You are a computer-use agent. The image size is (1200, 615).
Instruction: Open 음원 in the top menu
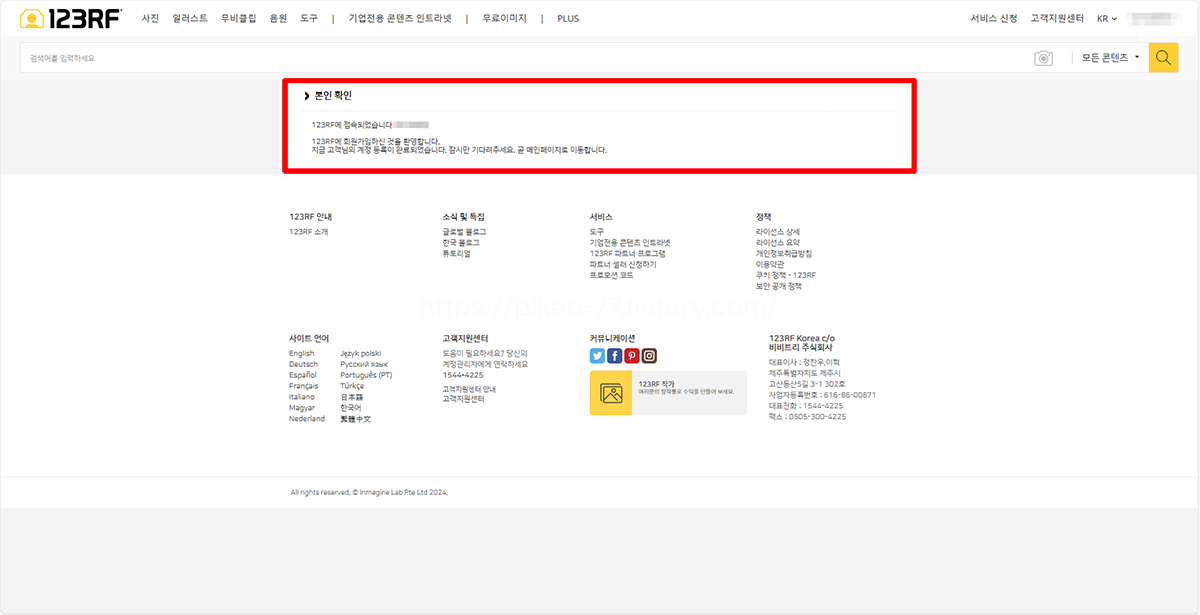pos(278,18)
